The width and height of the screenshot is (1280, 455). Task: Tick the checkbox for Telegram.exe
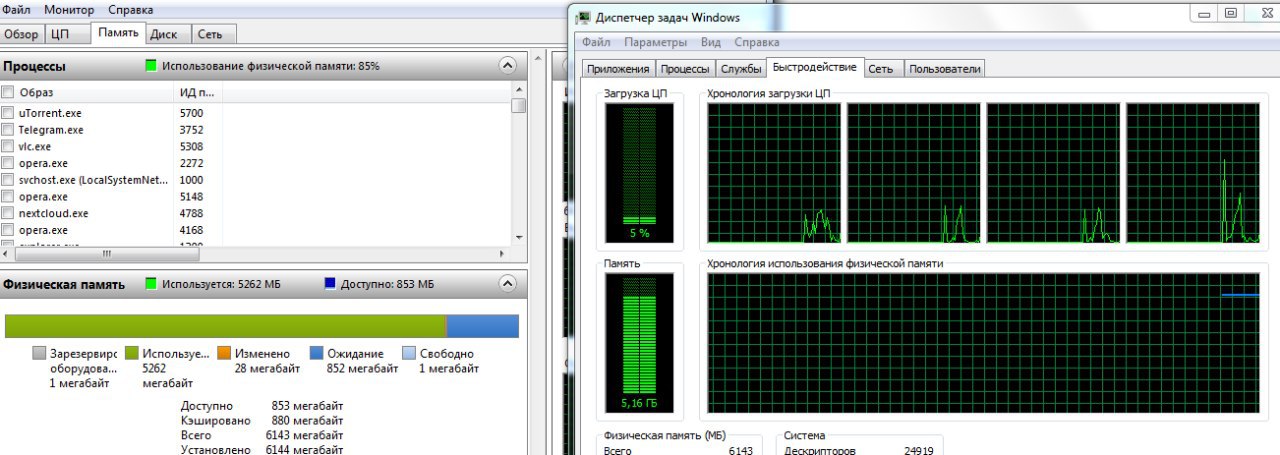8,130
